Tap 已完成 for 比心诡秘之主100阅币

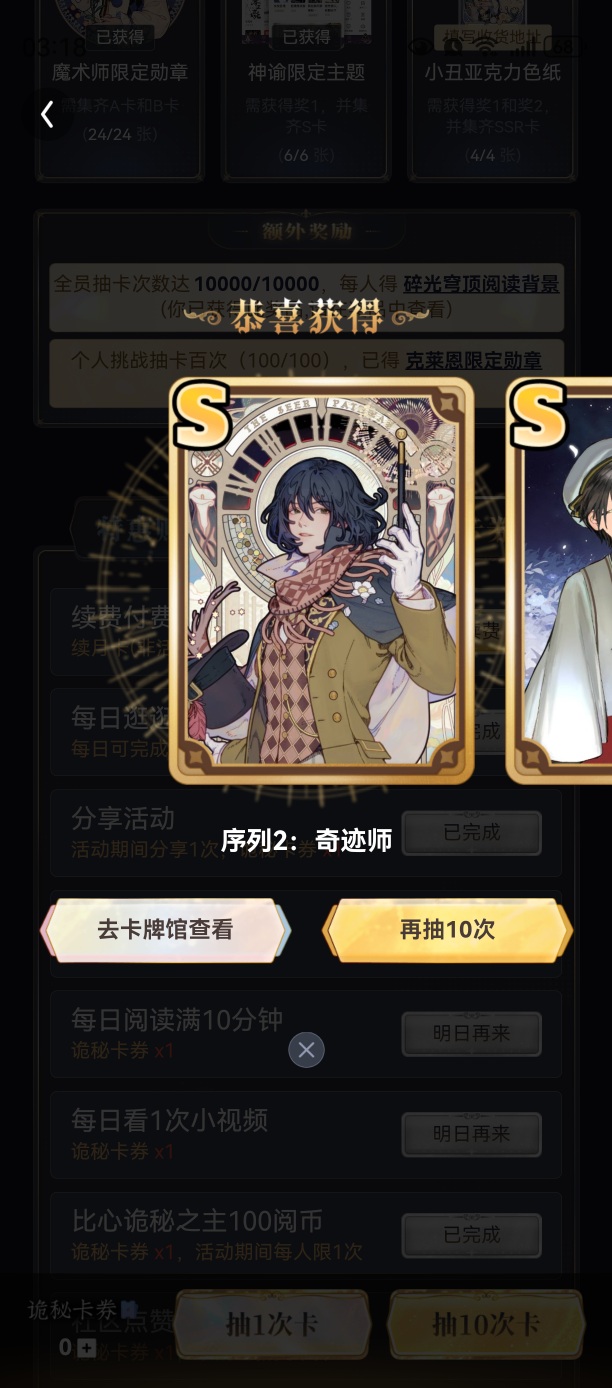(x=472, y=1235)
